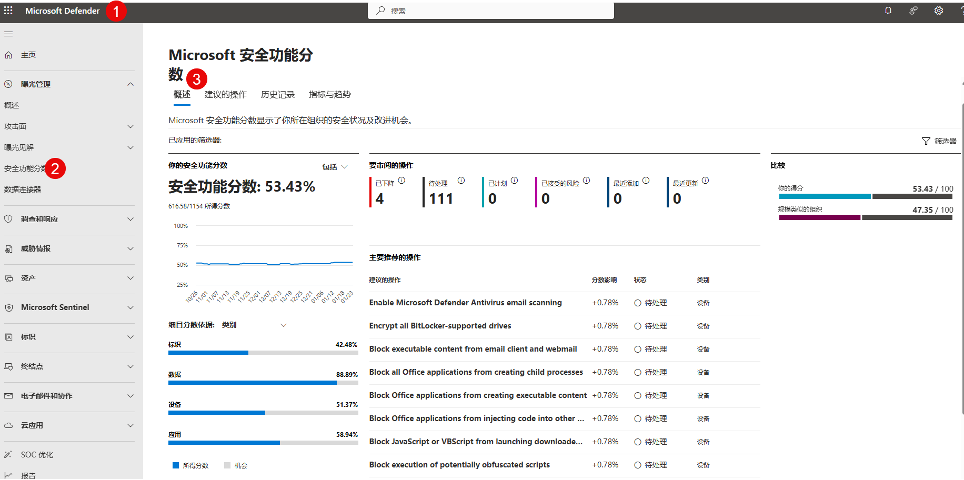Click the search magnifier icon in top bar
Image resolution: width=964 pixels, height=480 pixels.
click(x=381, y=11)
